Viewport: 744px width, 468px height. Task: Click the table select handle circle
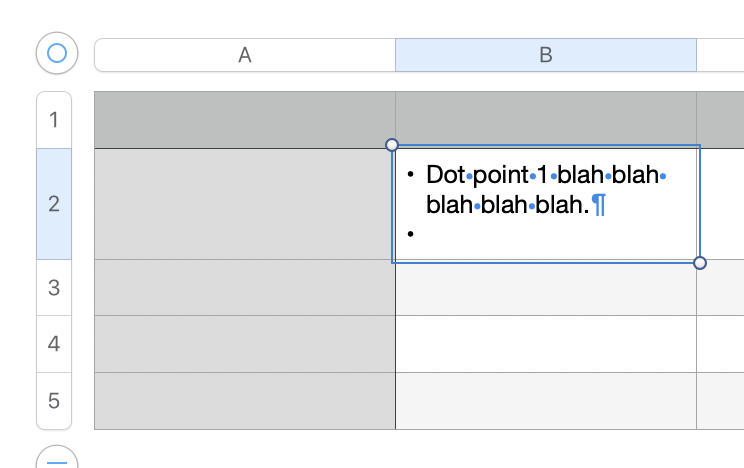(x=57, y=53)
